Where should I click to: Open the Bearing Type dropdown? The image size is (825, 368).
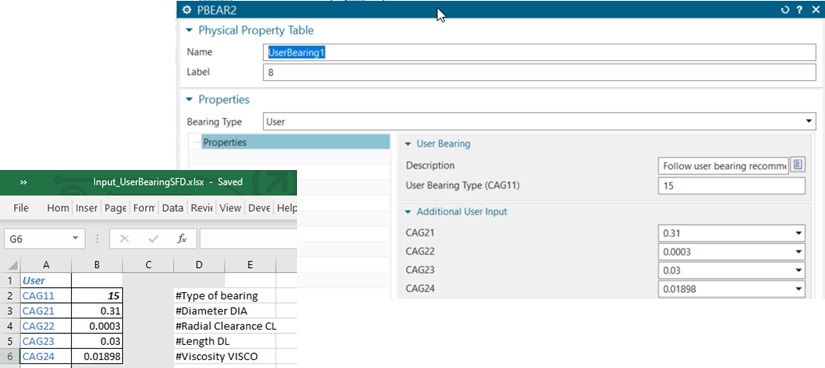coord(809,122)
